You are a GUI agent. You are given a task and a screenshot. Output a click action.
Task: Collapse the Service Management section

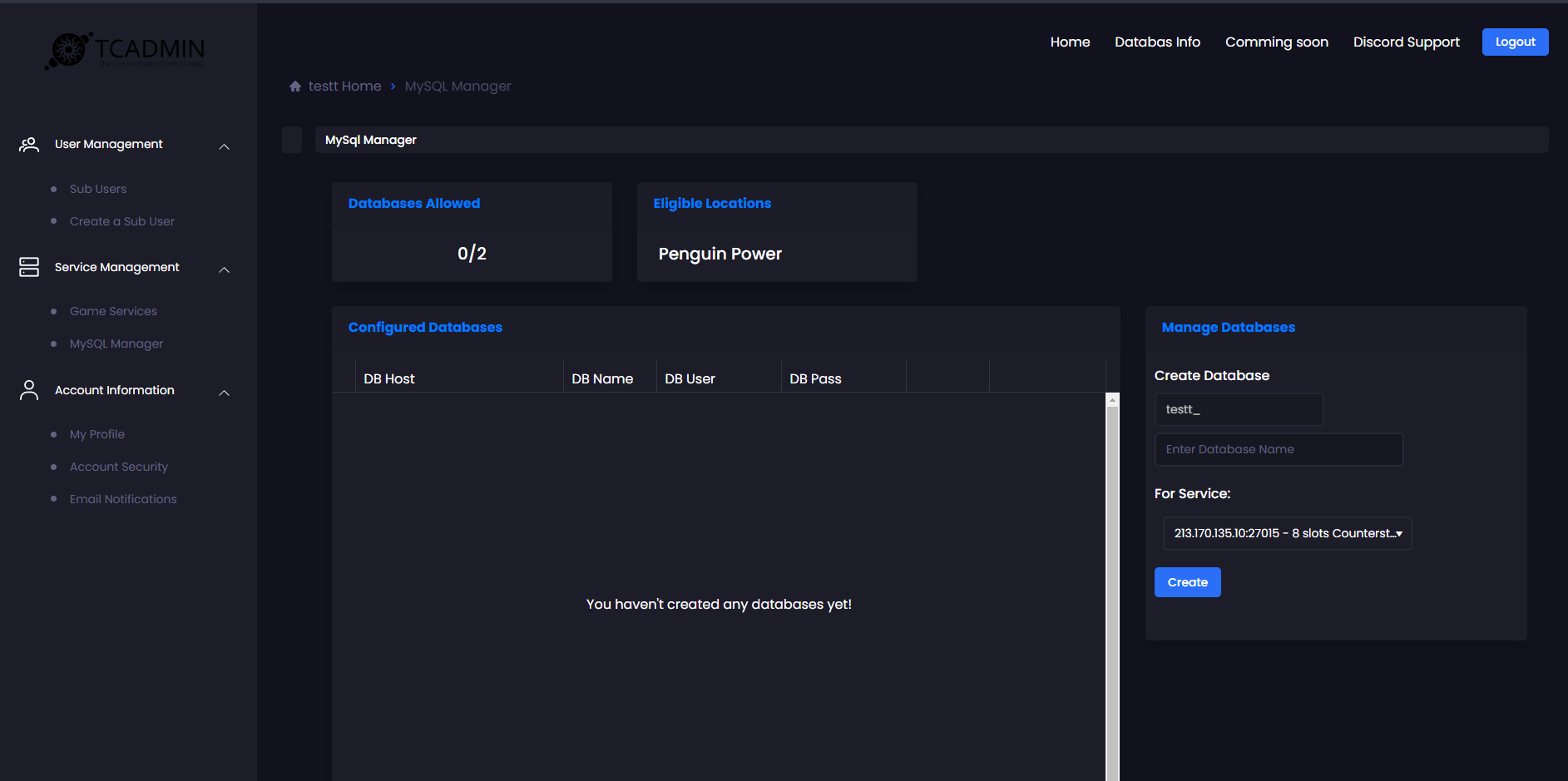point(224,269)
